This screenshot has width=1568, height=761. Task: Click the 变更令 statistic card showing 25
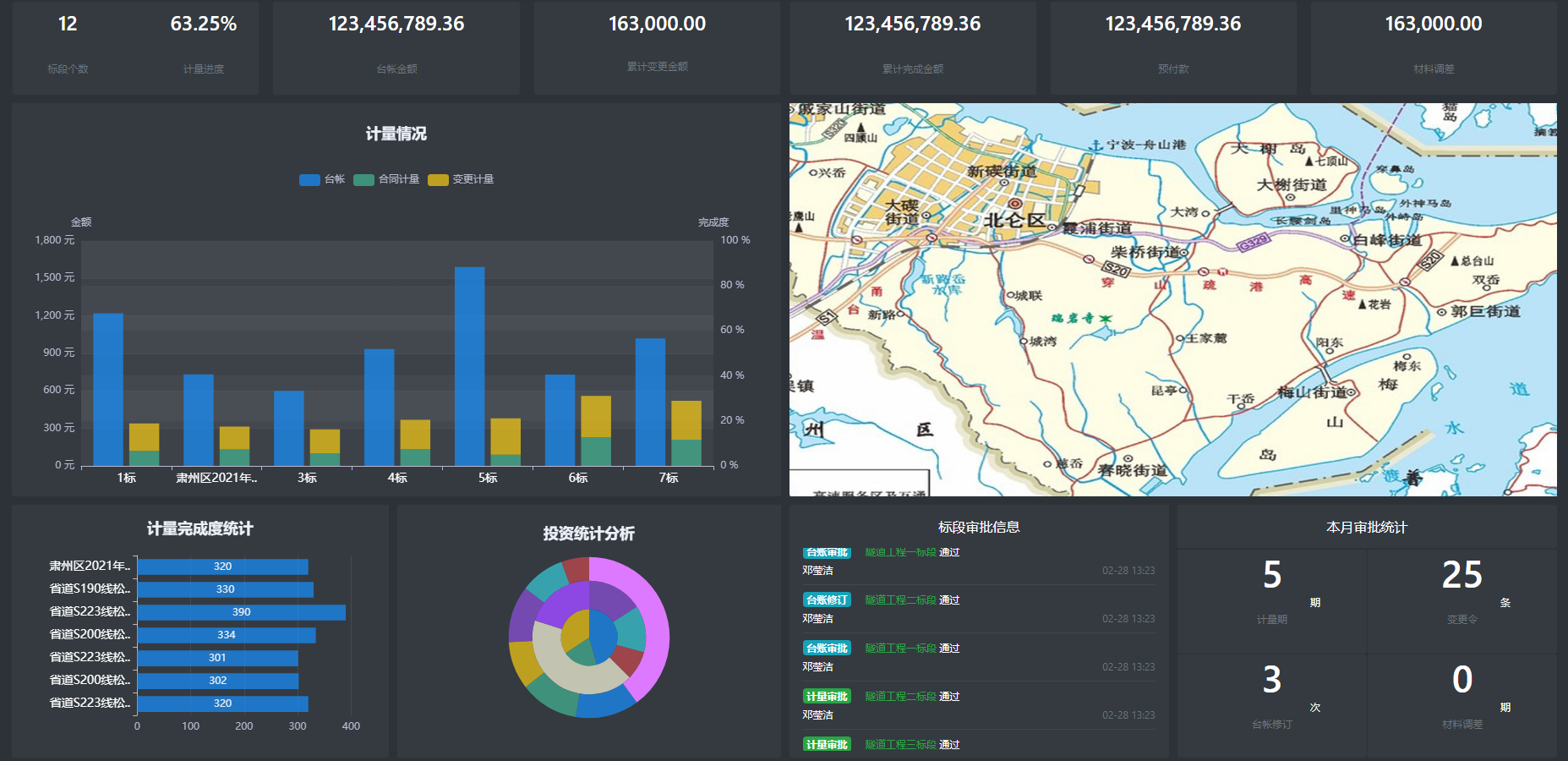[x=1461, y=599]
